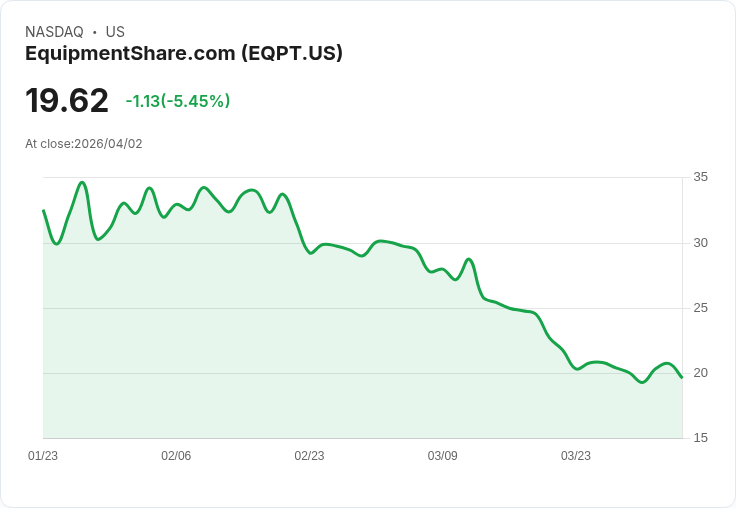This screenshot has width=736, height=508.
Task: Select the 19.62 current price
Action: (x=67, y=100)
